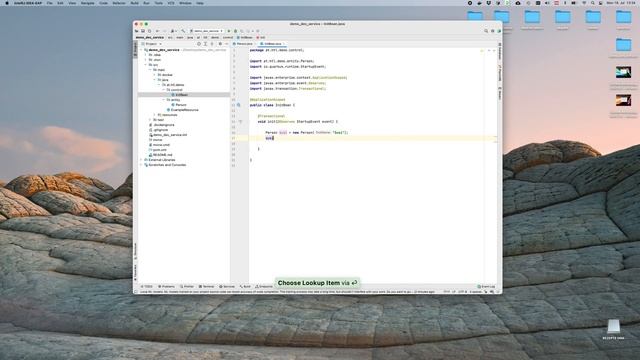Click the macOS Spotlight search icon in menu bar
Viewport: 640px width, 360px height.
click(593, 3)
